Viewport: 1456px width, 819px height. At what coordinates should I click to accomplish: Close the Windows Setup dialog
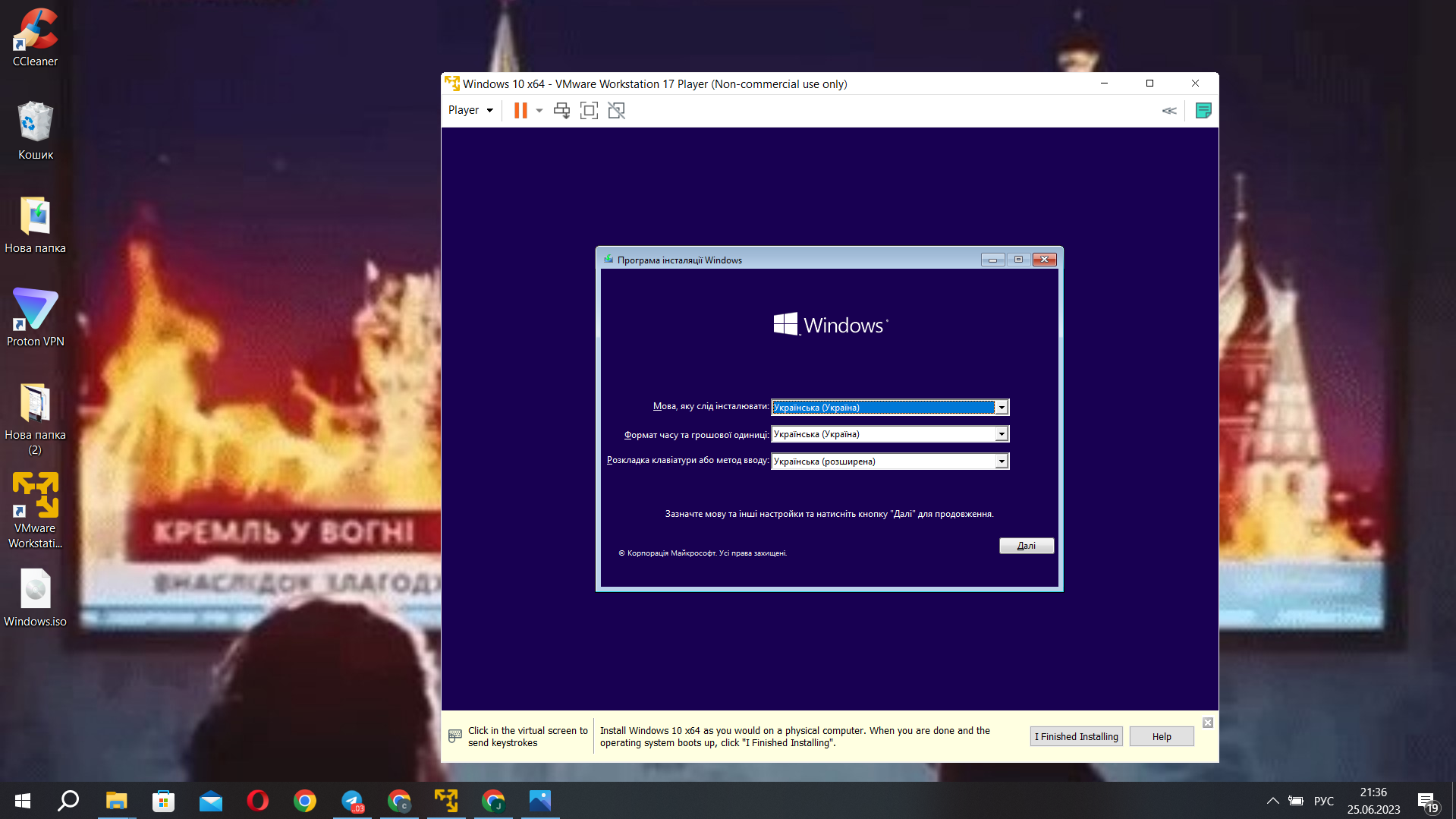(x=1045, y=260)
